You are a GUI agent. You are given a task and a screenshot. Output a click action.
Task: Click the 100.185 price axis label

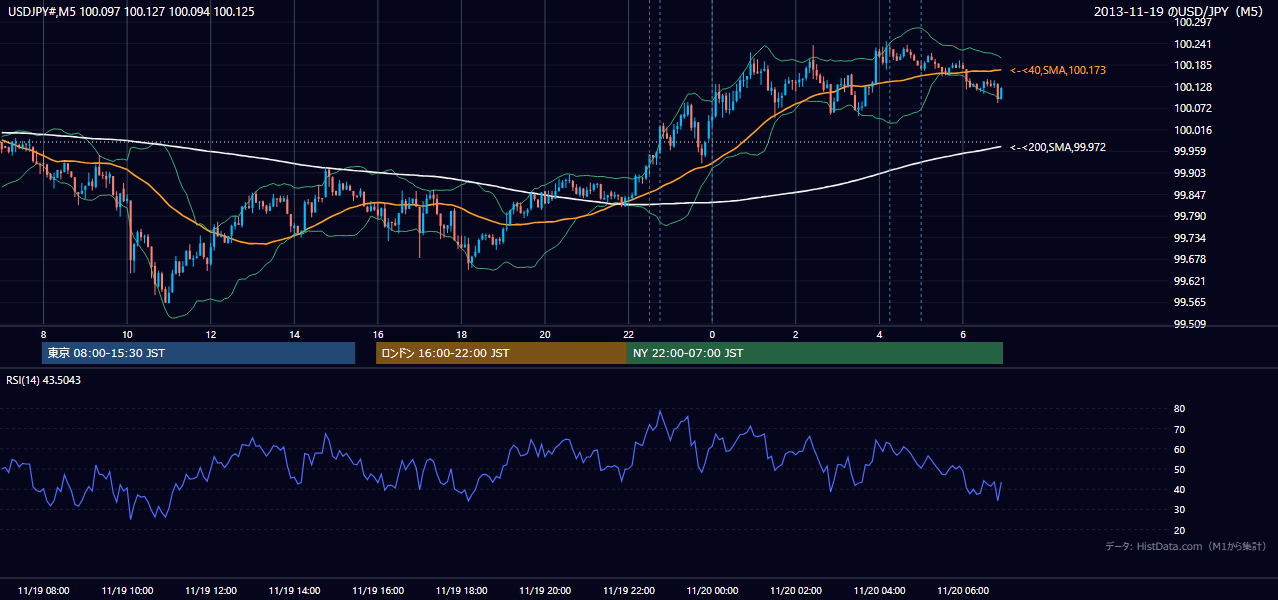point(1192,65)
